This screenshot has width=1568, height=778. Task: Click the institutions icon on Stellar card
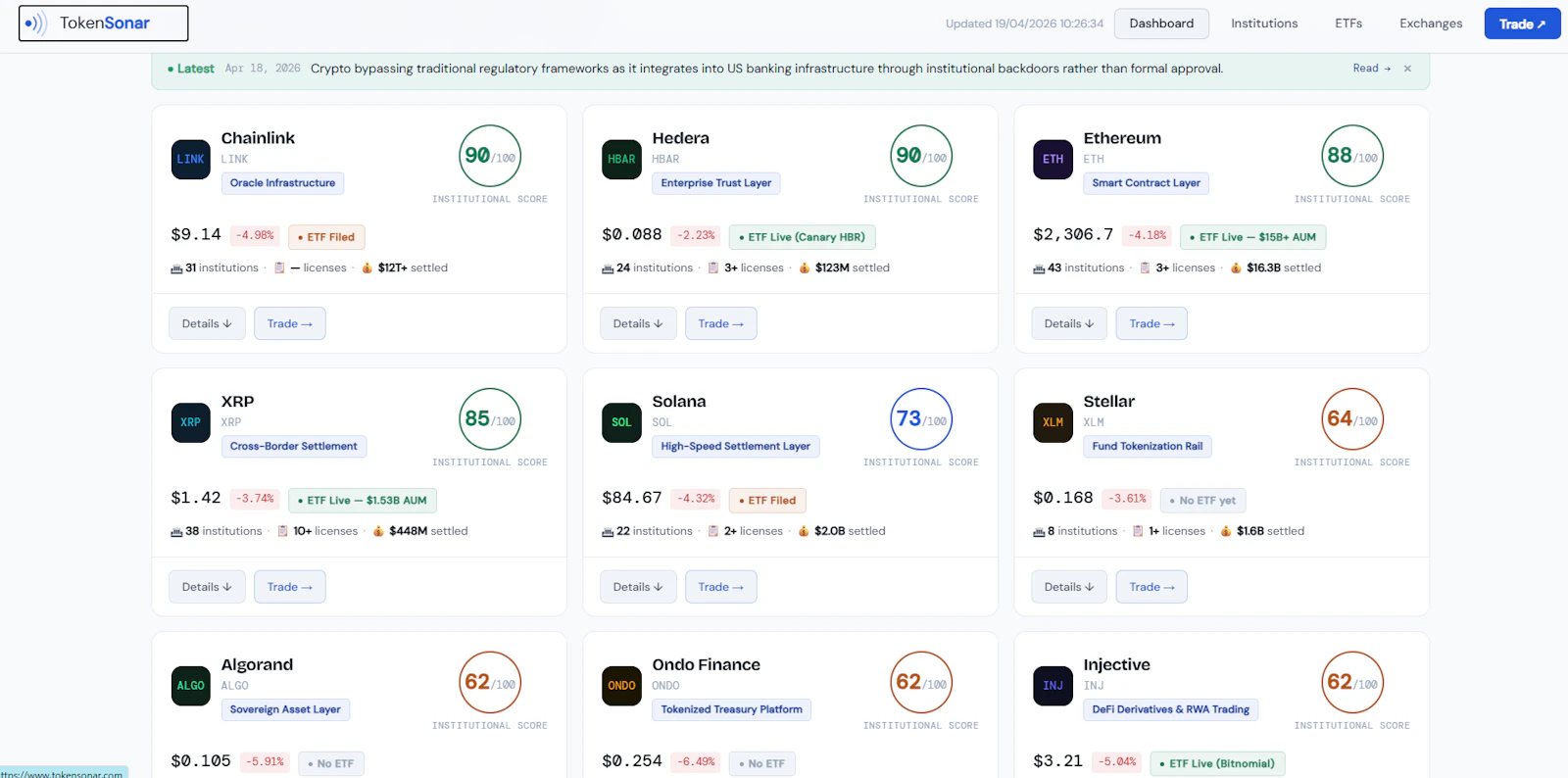1039,532
